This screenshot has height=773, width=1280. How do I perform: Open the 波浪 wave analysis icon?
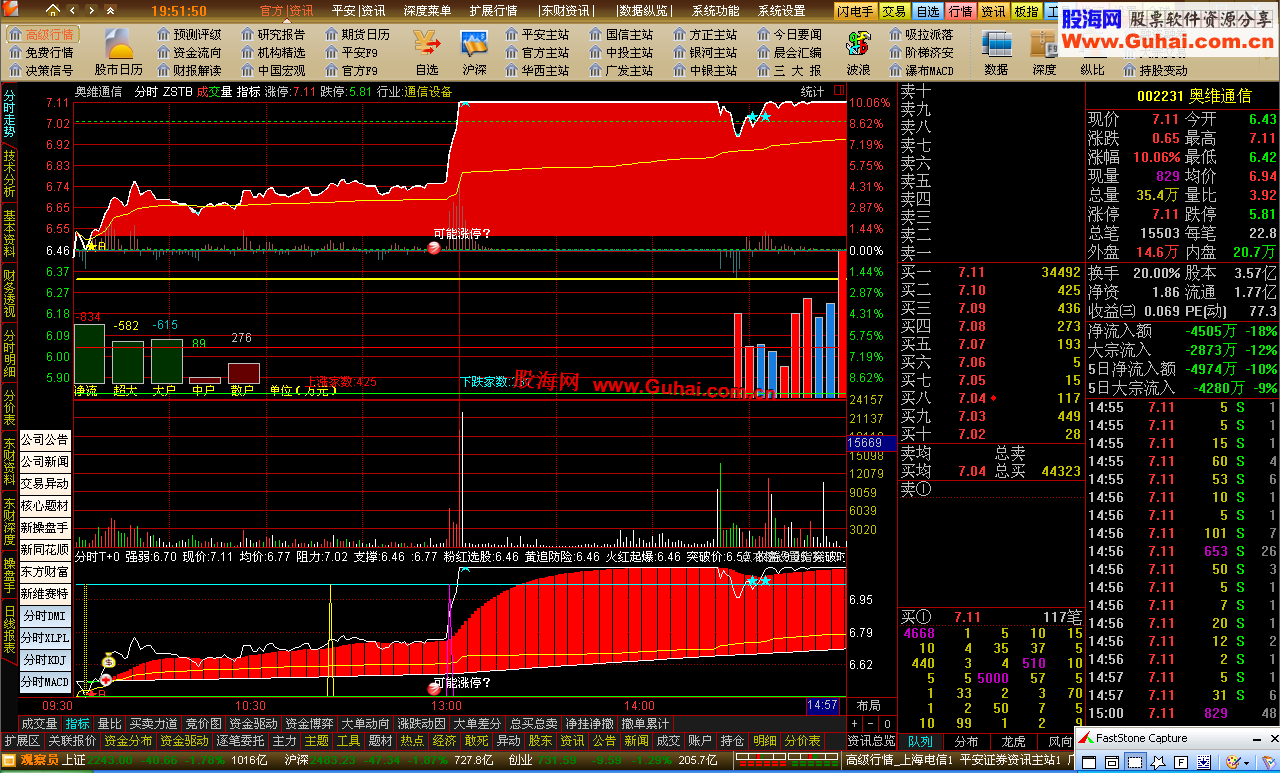(x=858, y=52)
